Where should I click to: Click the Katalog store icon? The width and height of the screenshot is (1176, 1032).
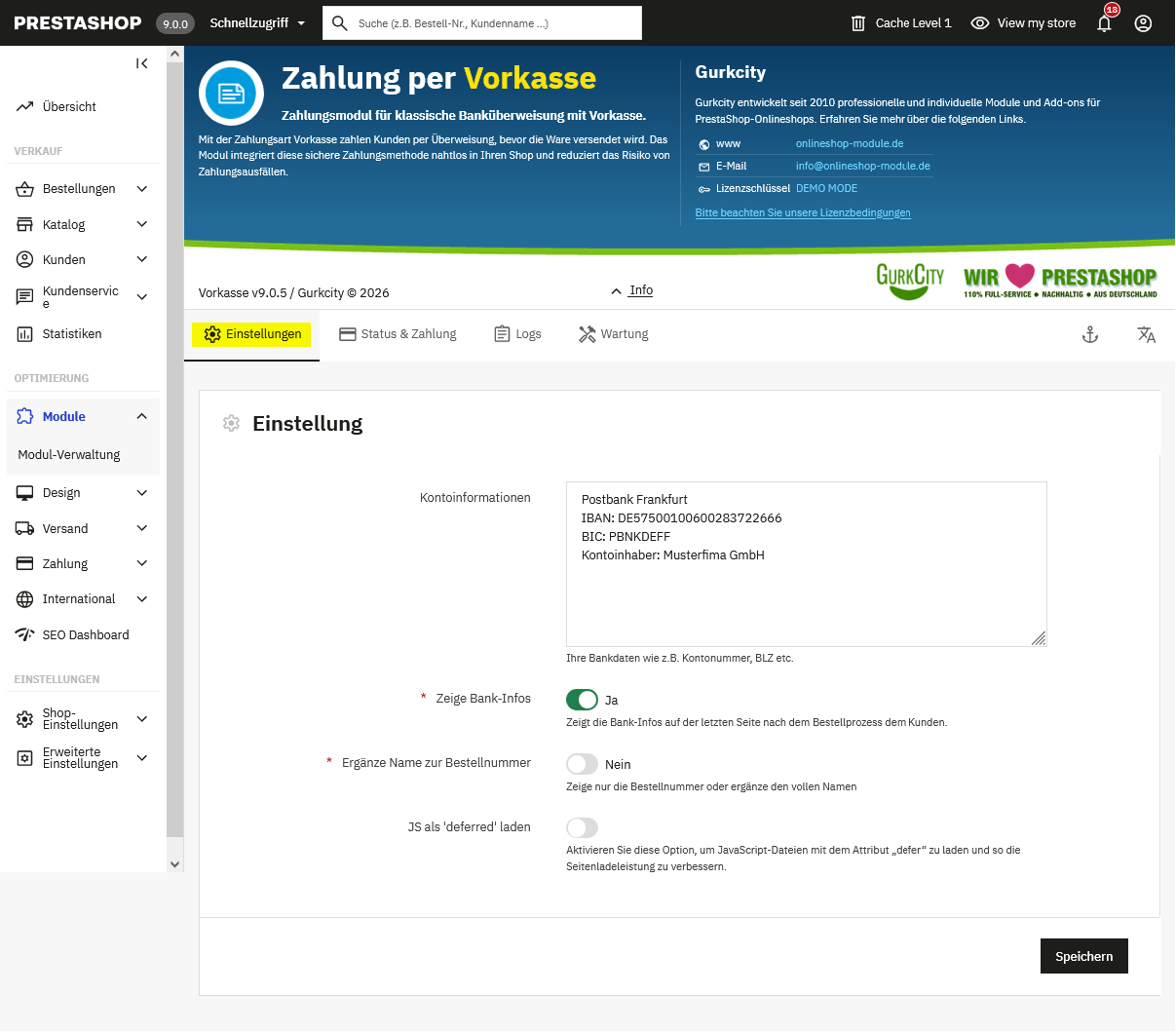pos(24,224)
